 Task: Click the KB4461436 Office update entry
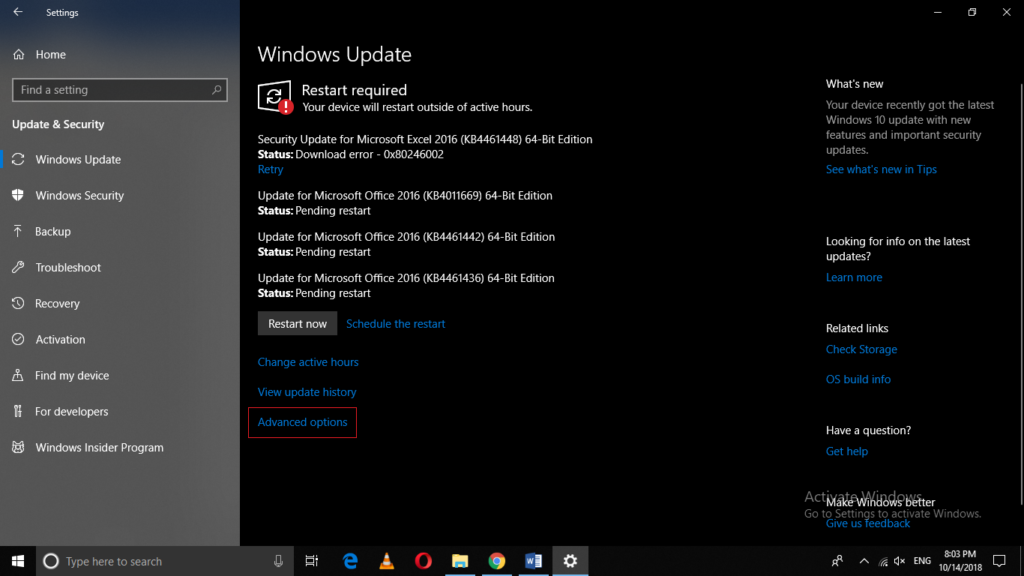406,285
